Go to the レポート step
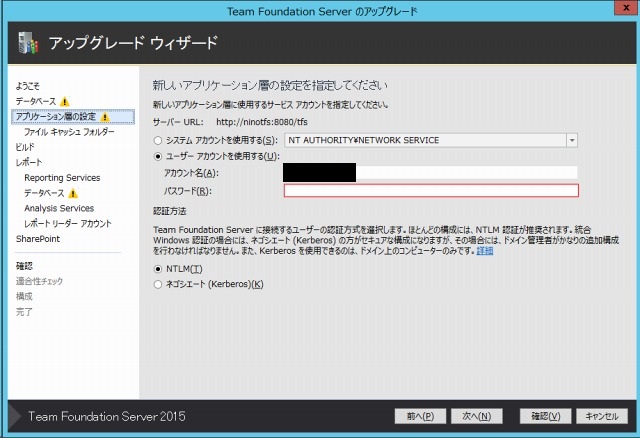 click(x=29, y=162)
